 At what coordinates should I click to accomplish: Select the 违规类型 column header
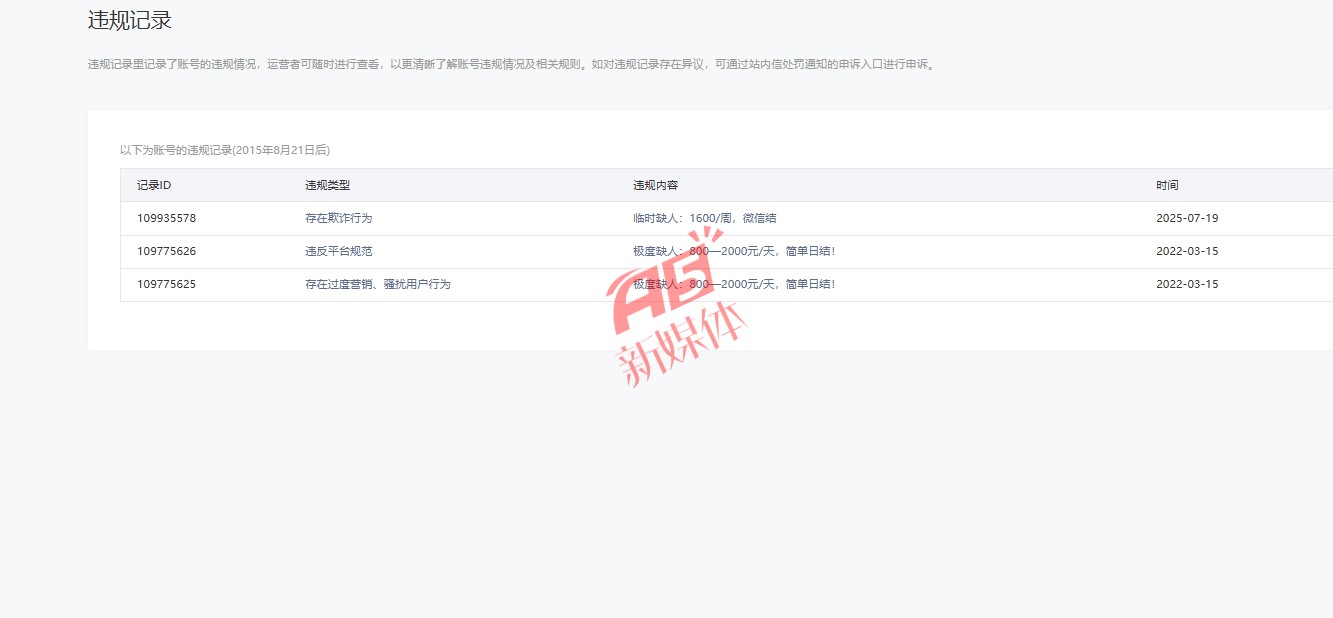pyautogui.click(x=328, y=185)
